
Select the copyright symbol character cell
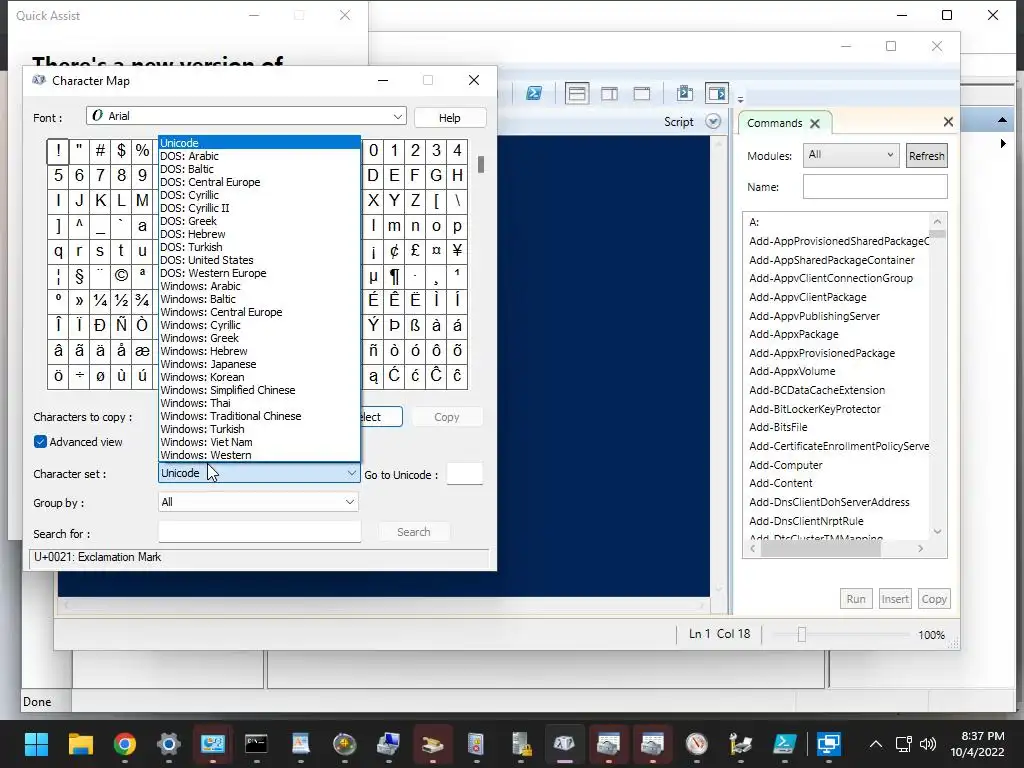coord(121,276)
